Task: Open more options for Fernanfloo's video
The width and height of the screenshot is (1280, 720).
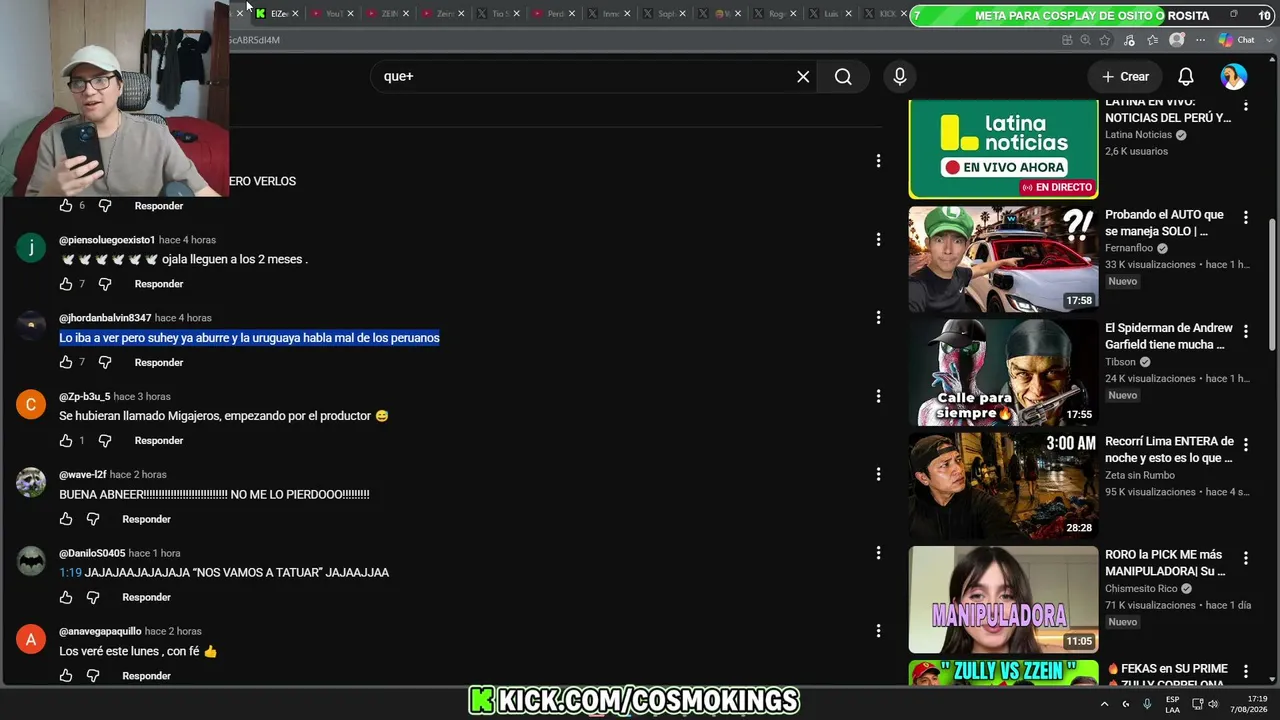Action: pos(1246,218)
